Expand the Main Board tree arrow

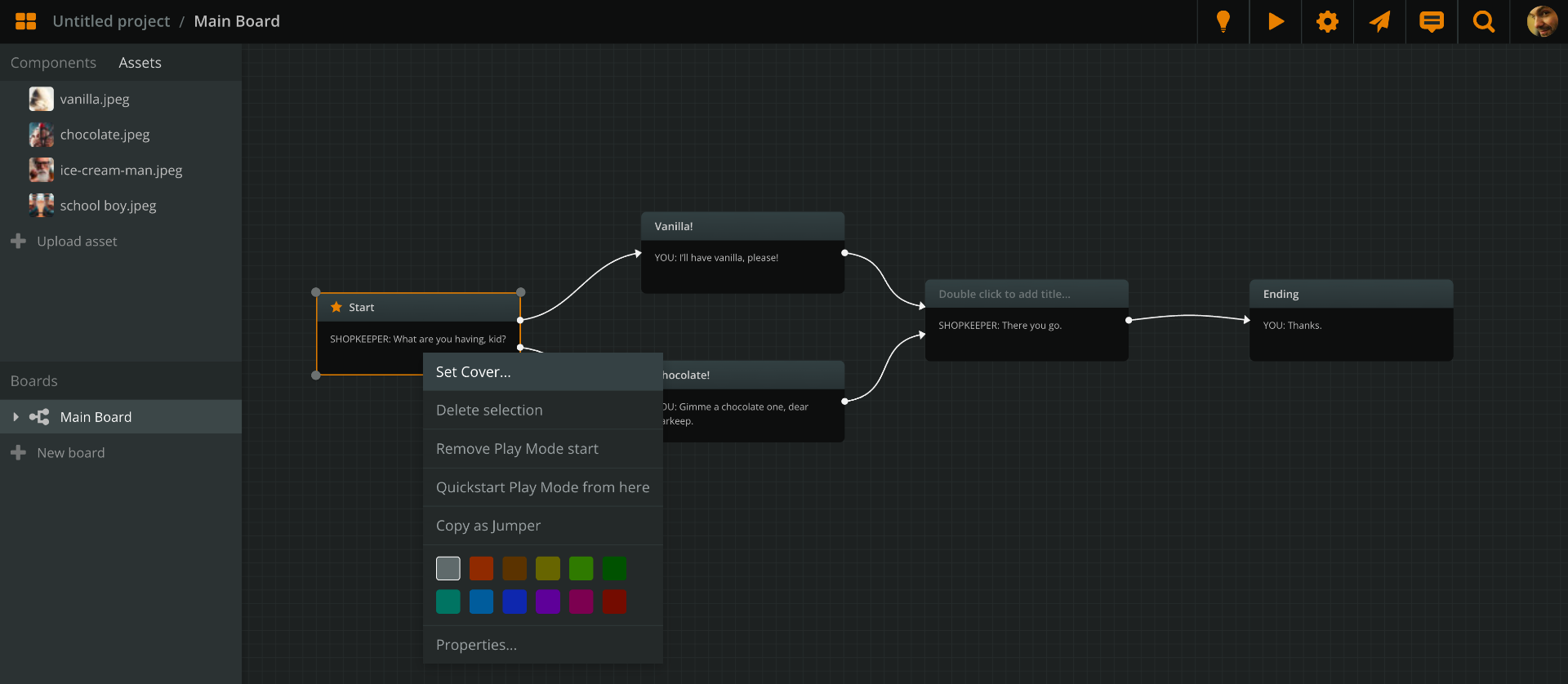point(16,417)
